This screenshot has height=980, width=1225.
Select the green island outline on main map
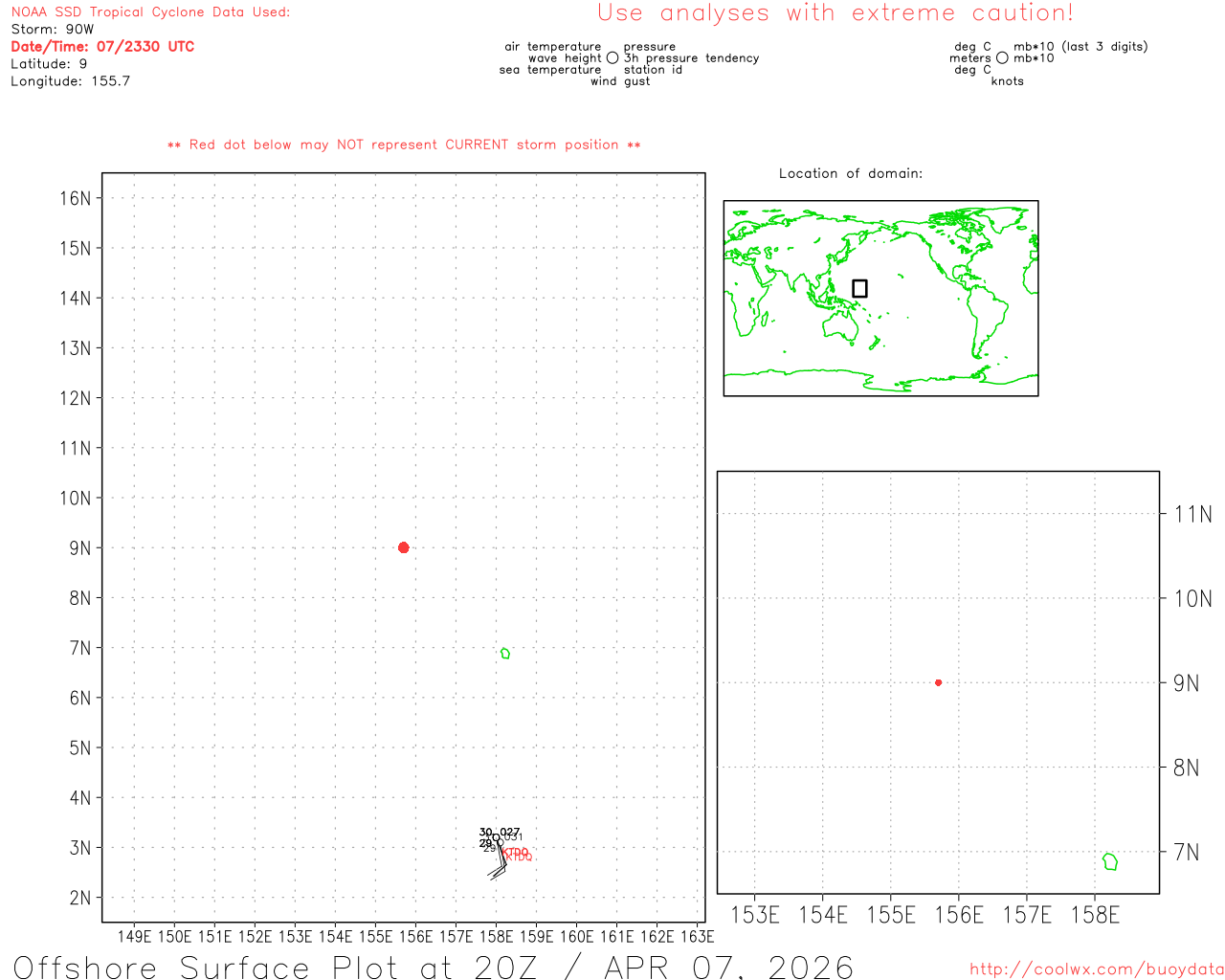(505, 653)
